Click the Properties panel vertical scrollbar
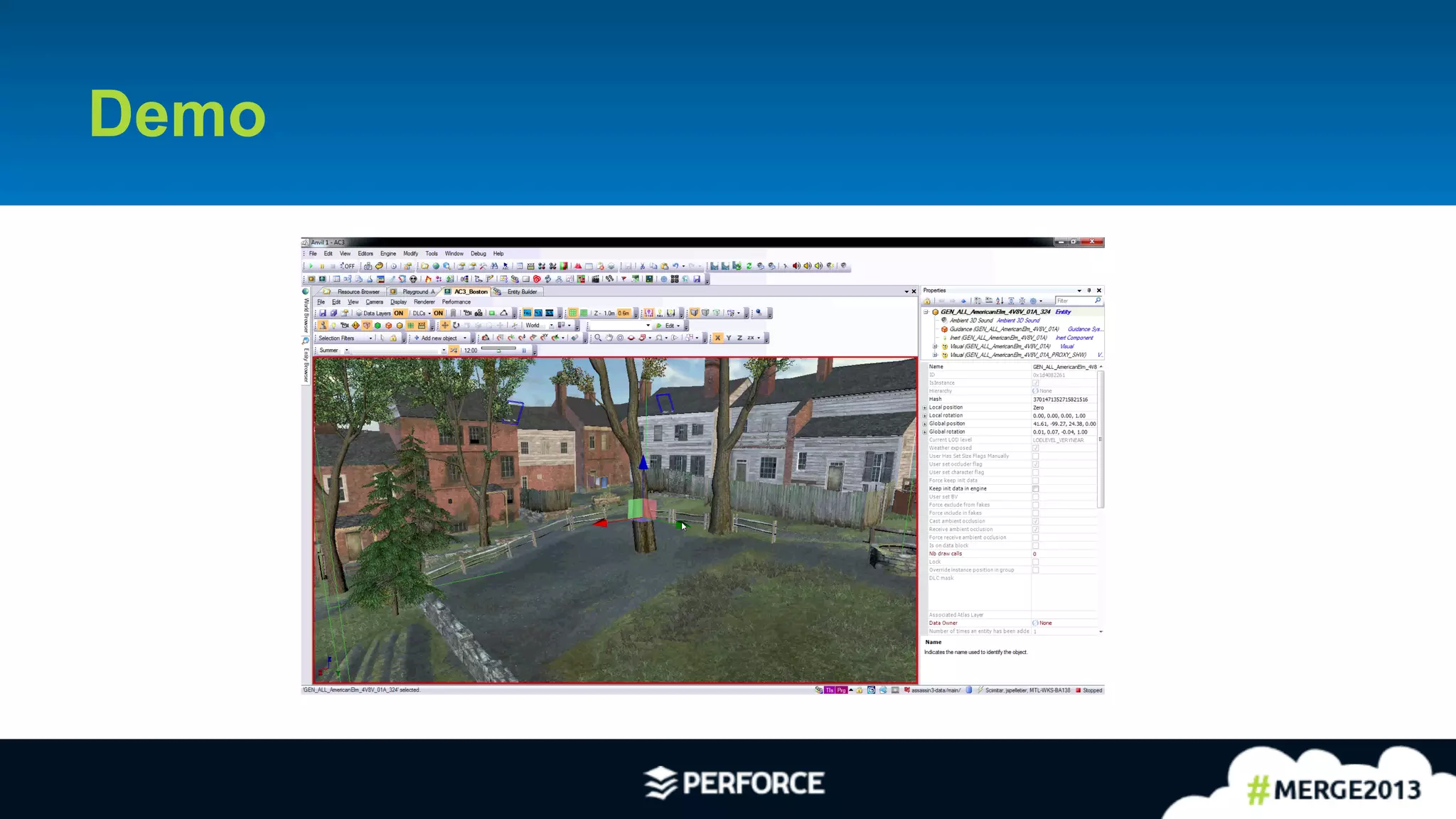Viewport: 1456px width, 819px height. (x=1101, y=439)
